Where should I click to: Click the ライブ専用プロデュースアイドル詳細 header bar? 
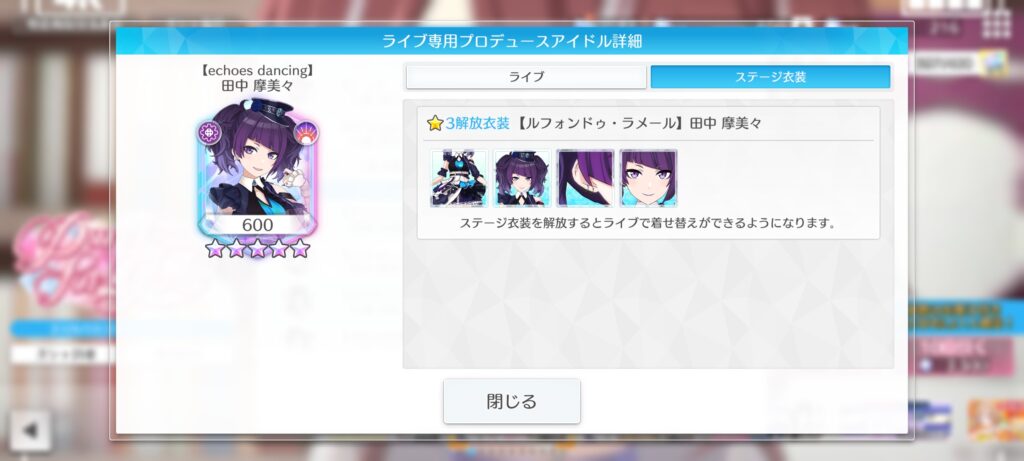click(511, 41)
